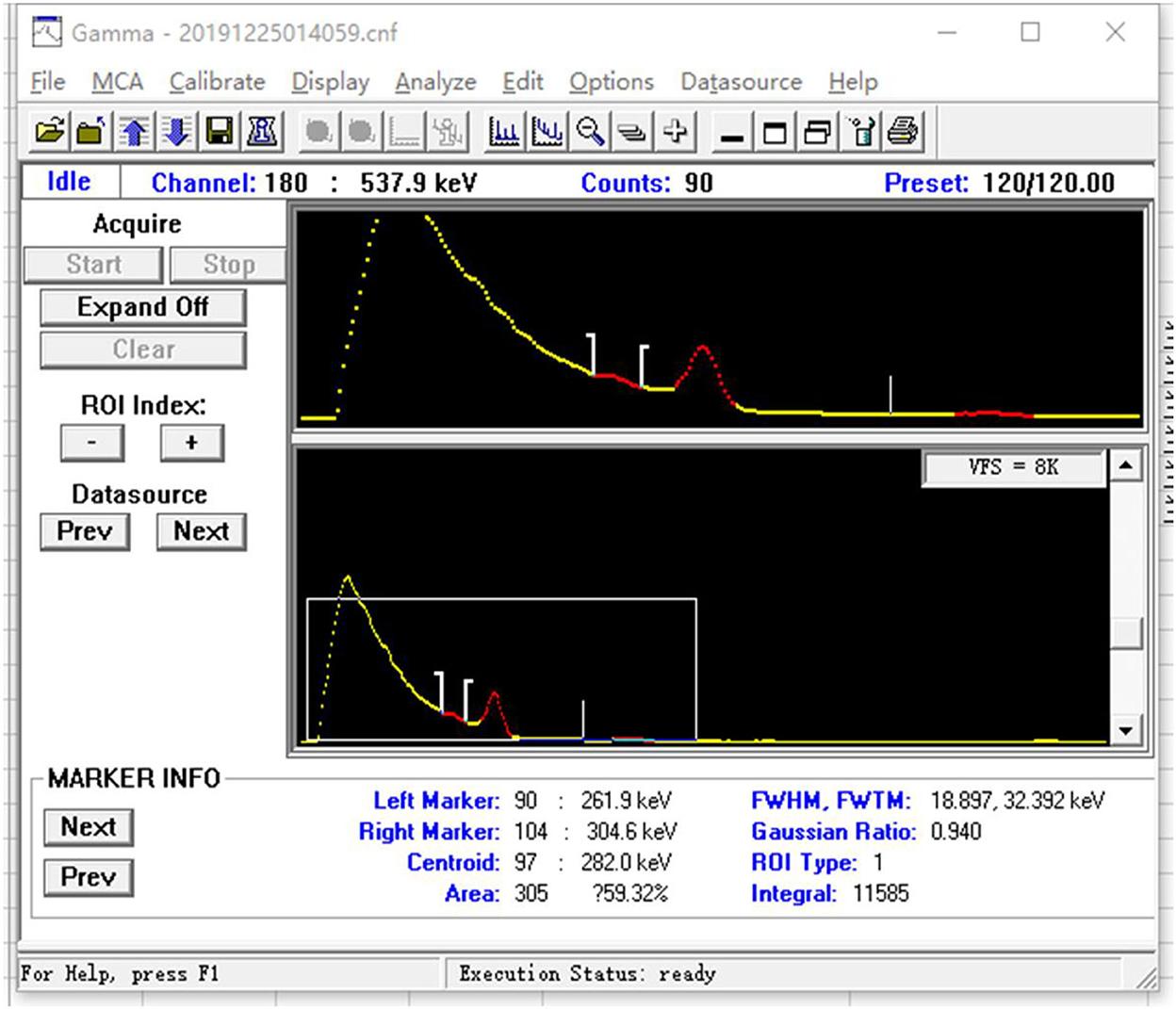Click the spectrum scrollbar up arrow
1176x1009 pixels.
coord(1126,464)
